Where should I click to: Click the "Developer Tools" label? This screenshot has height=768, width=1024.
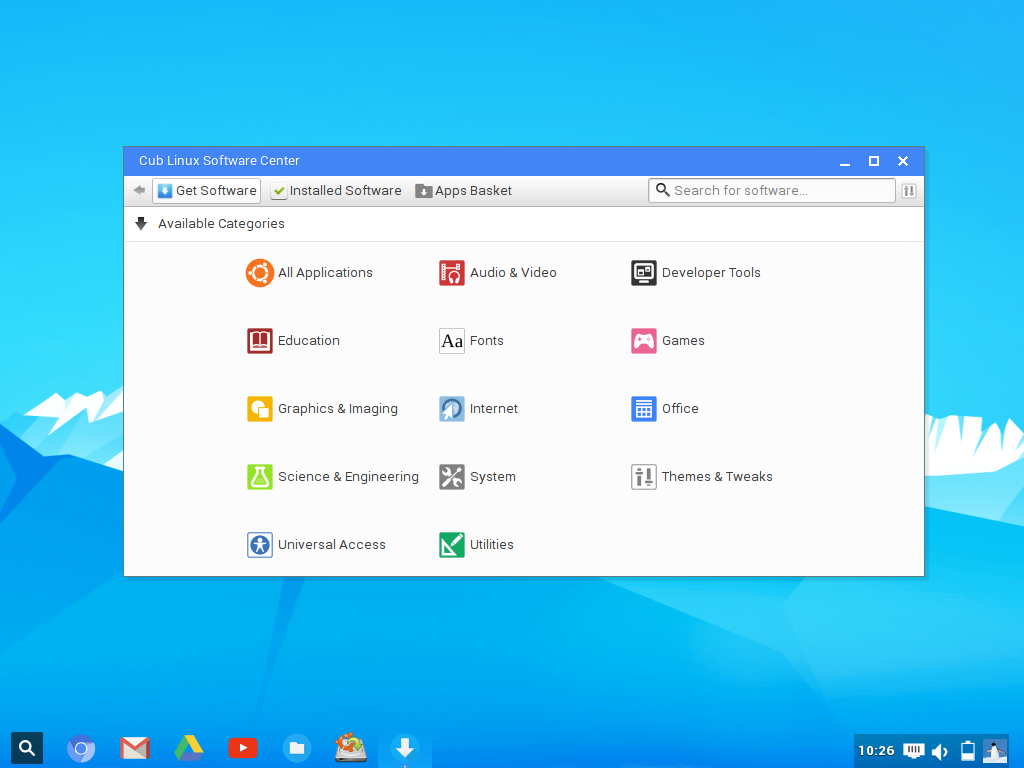coord(711,273)
